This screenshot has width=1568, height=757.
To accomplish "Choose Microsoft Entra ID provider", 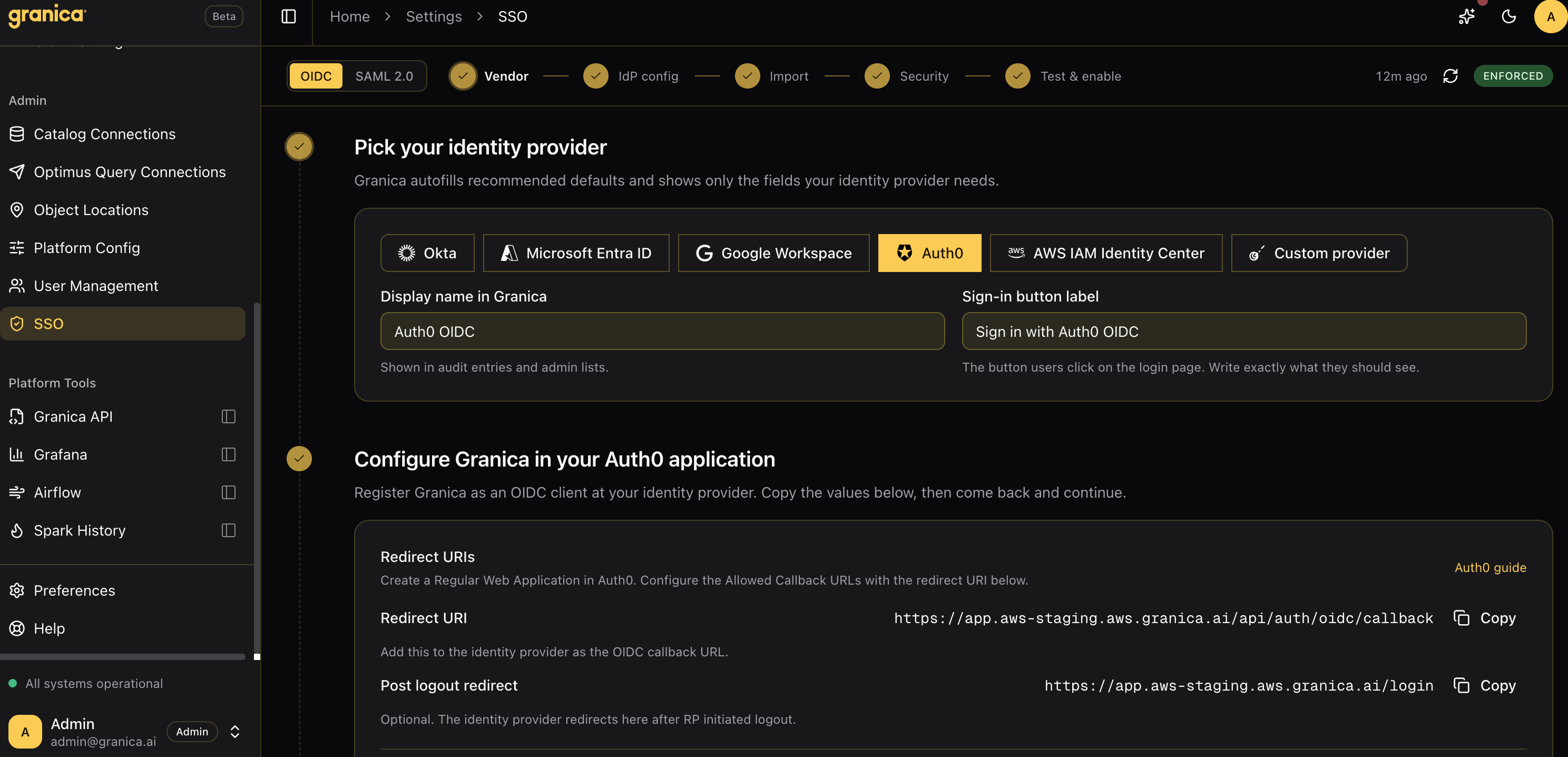I will pyautogui.click(x=576, y=253).
